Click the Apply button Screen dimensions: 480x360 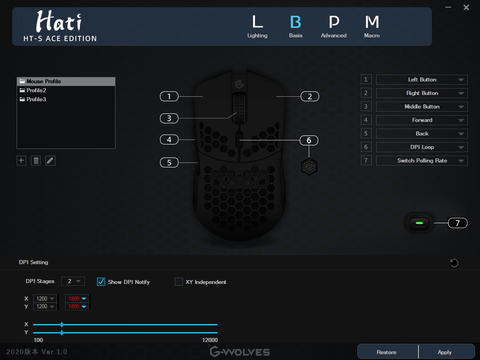coord(446,352)
